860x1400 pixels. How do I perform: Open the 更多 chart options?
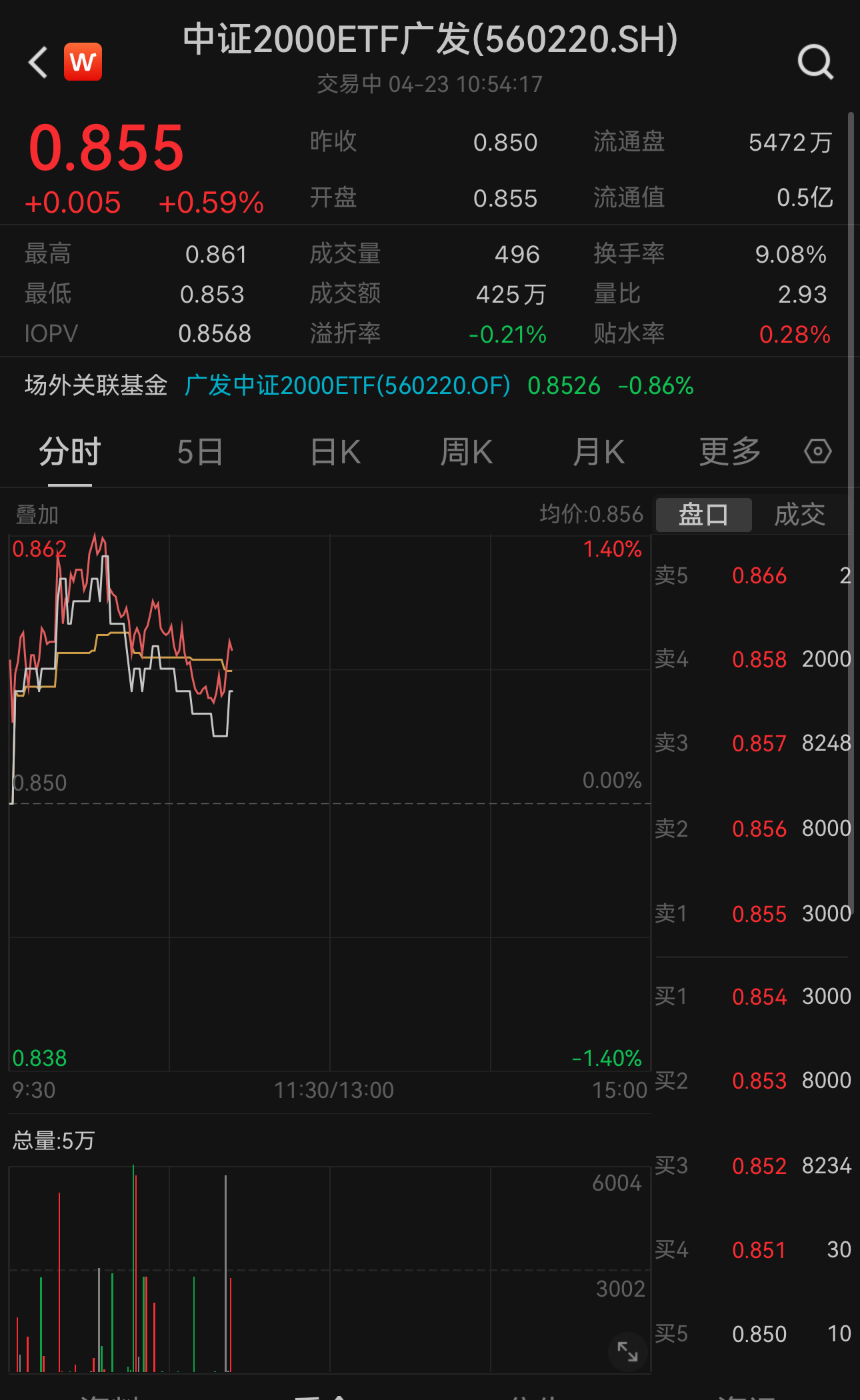[730, 452]
